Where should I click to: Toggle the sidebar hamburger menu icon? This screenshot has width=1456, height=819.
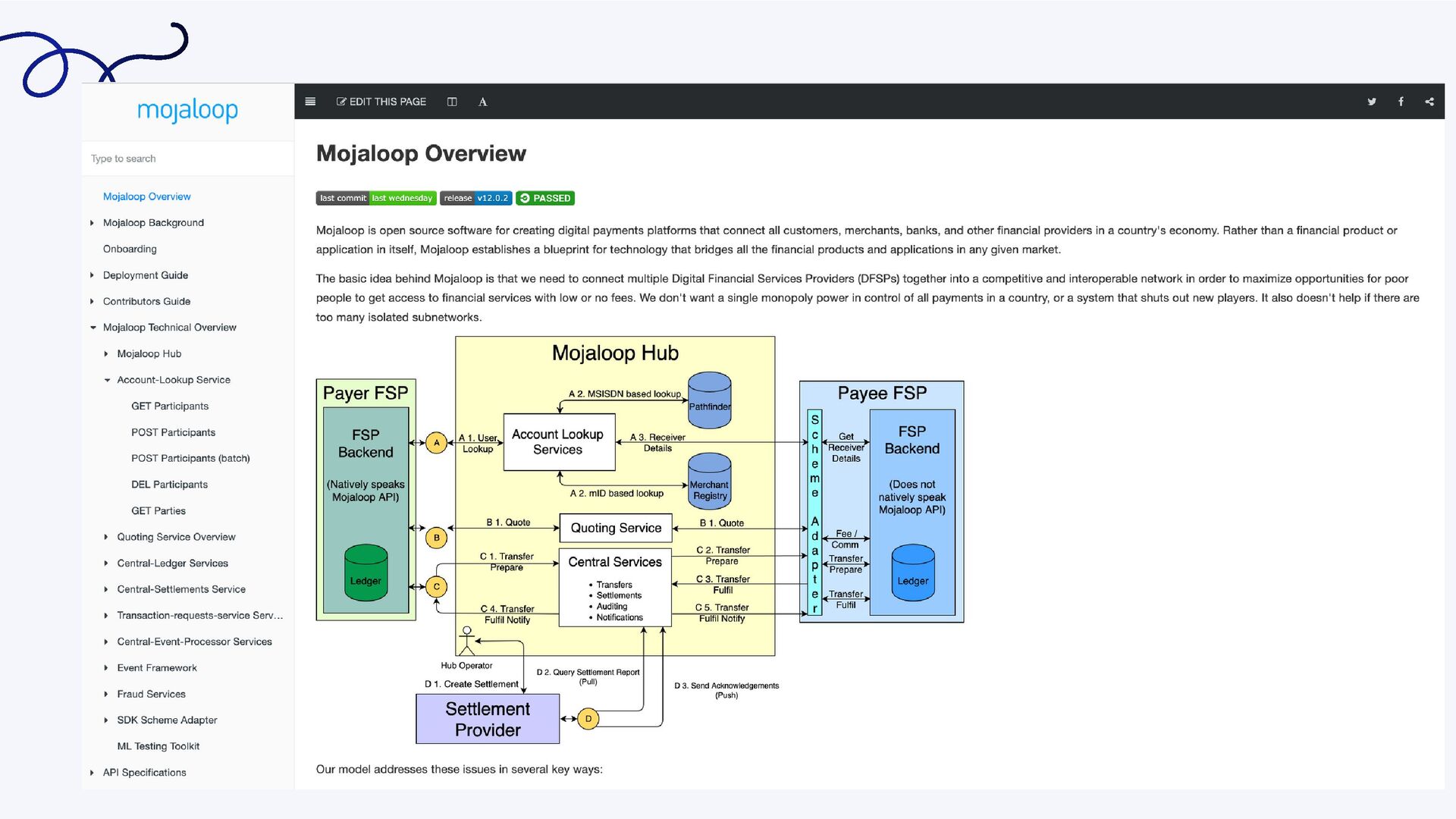pyautogui.click(x=310, y=102)
